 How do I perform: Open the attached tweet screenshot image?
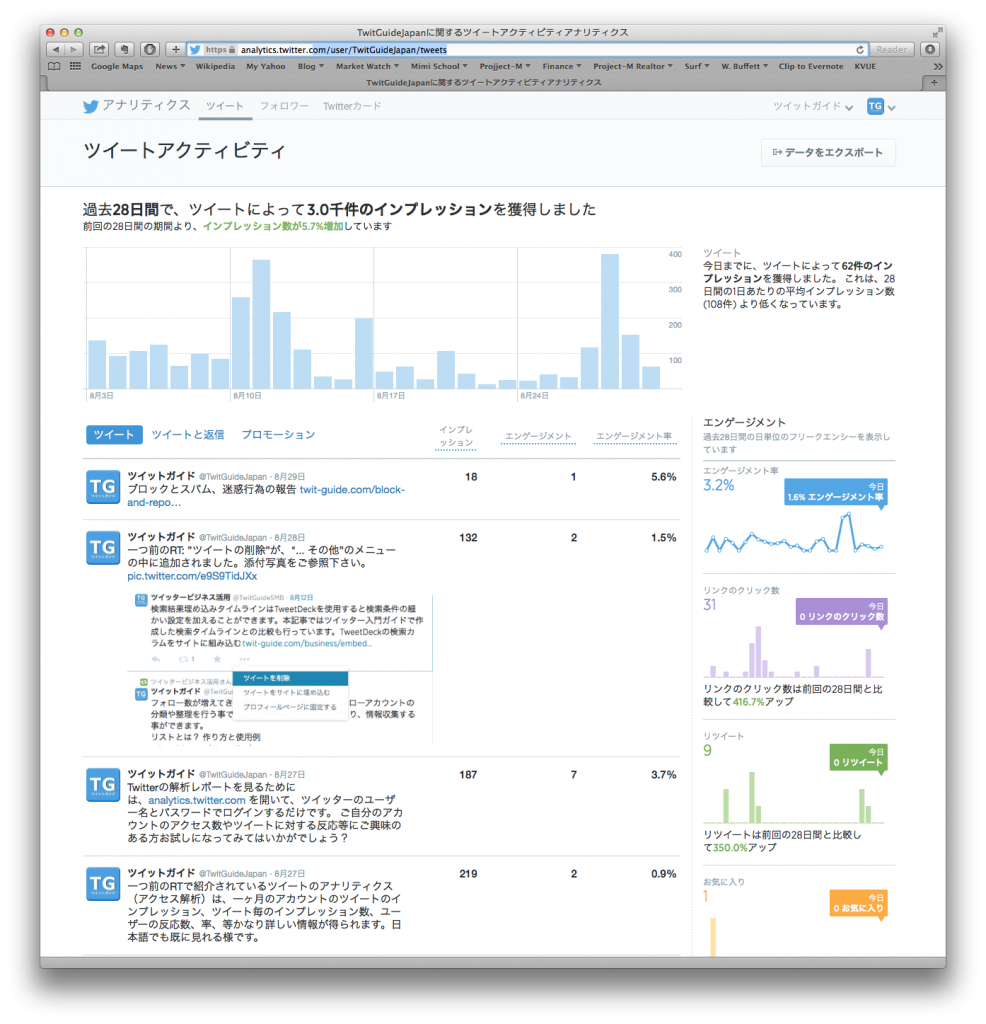click(x=279, y=667)
